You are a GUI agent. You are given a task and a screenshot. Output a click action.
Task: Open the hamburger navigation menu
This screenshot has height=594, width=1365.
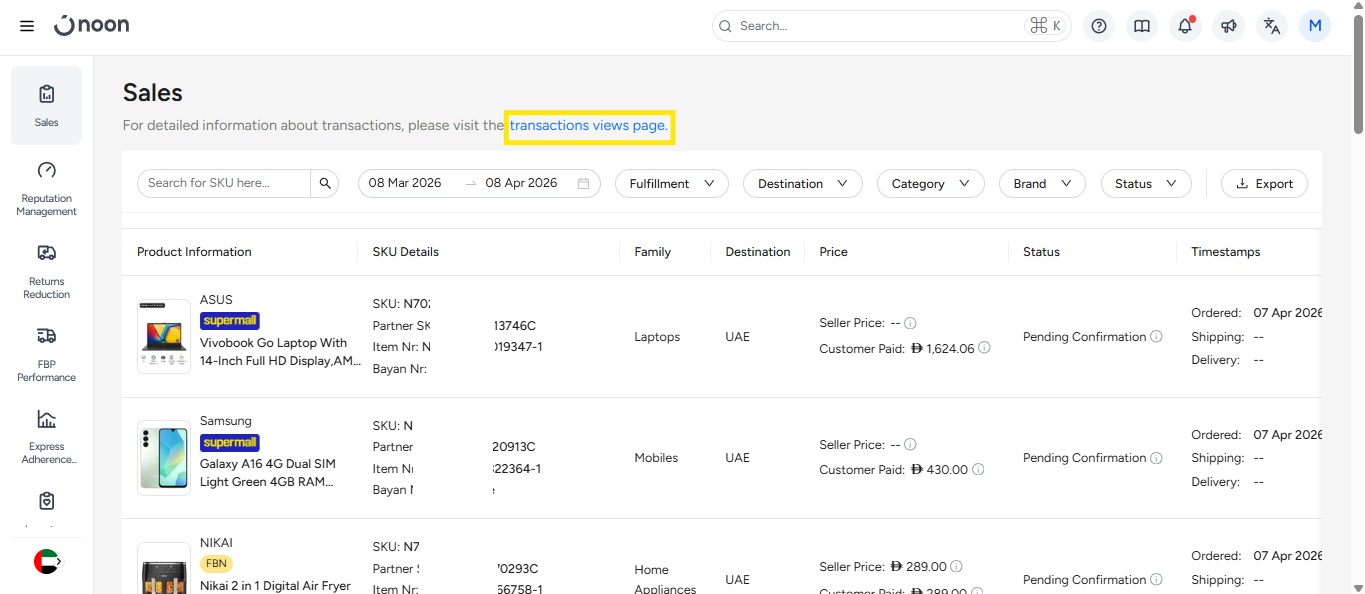(27, 26)
